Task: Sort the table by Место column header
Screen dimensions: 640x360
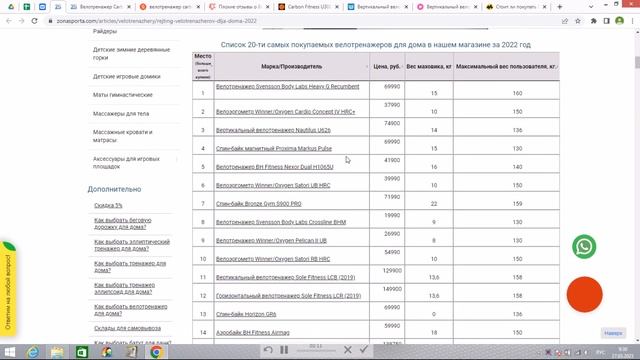Action: [203, 66]
